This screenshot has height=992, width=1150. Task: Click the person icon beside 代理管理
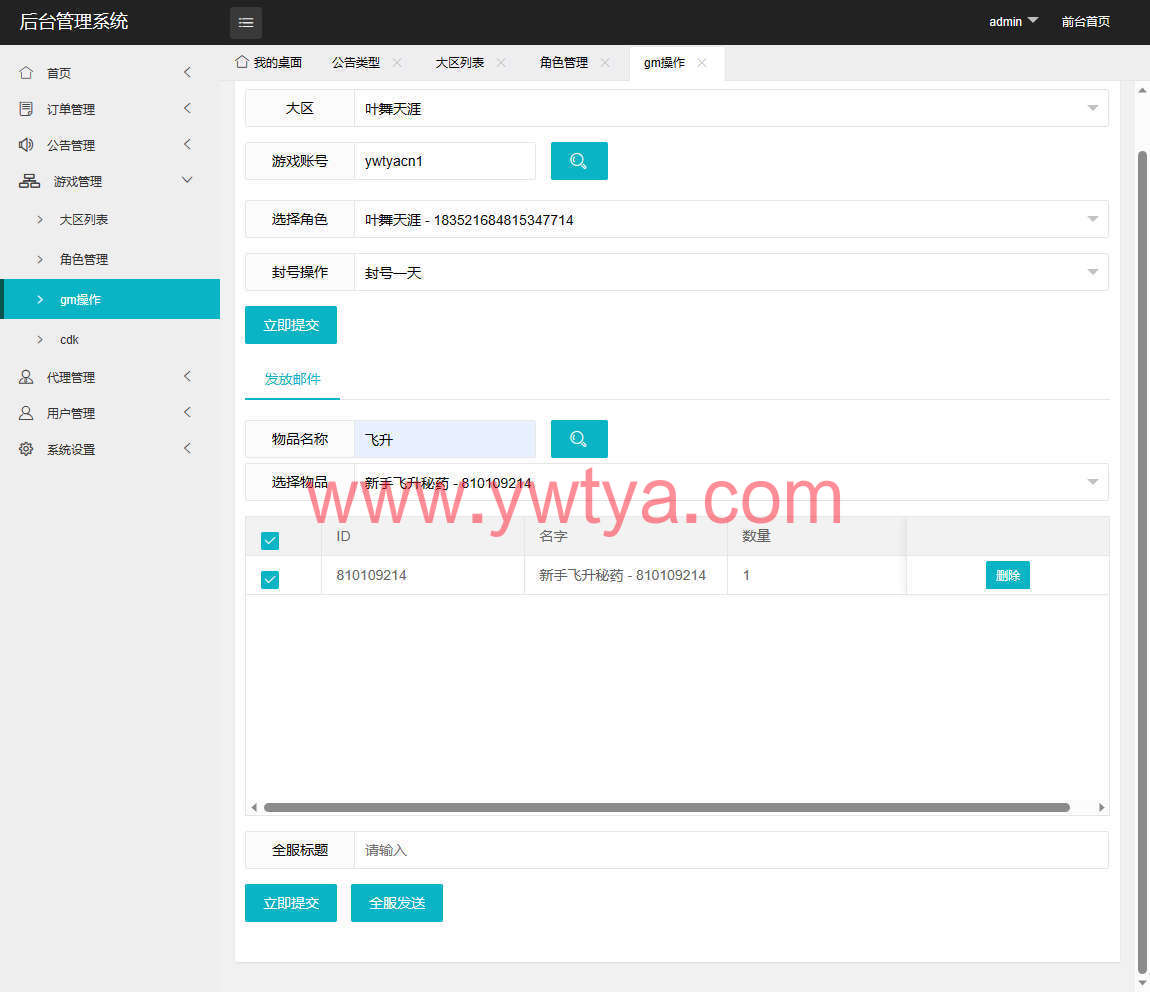[x=26, y=377]
